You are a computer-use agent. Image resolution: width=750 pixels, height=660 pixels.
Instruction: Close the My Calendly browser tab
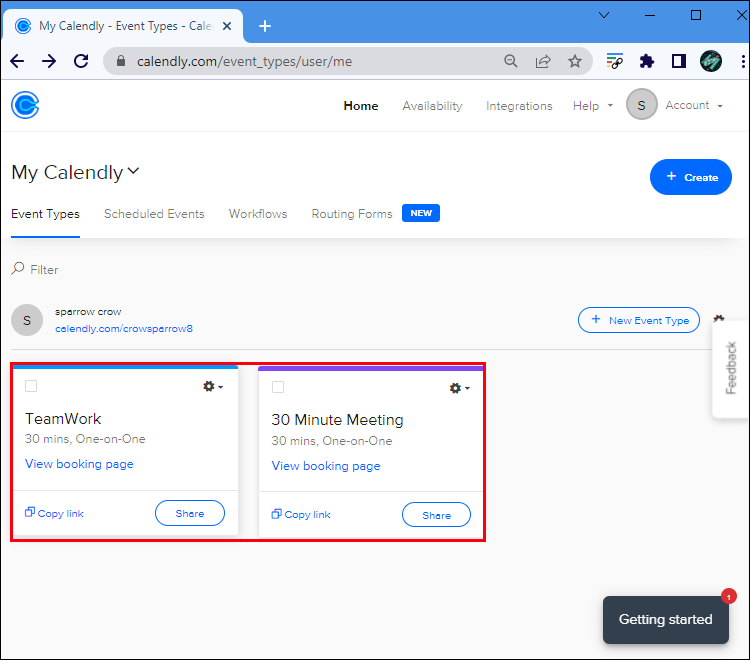click(227, 26)
